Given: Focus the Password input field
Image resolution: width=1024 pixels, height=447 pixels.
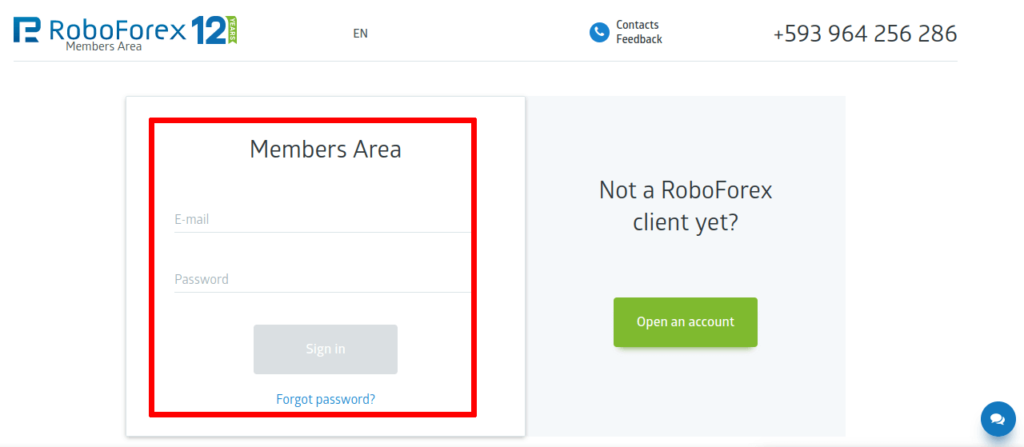Looking at the screenshot, I should click(x=322, y=280).
